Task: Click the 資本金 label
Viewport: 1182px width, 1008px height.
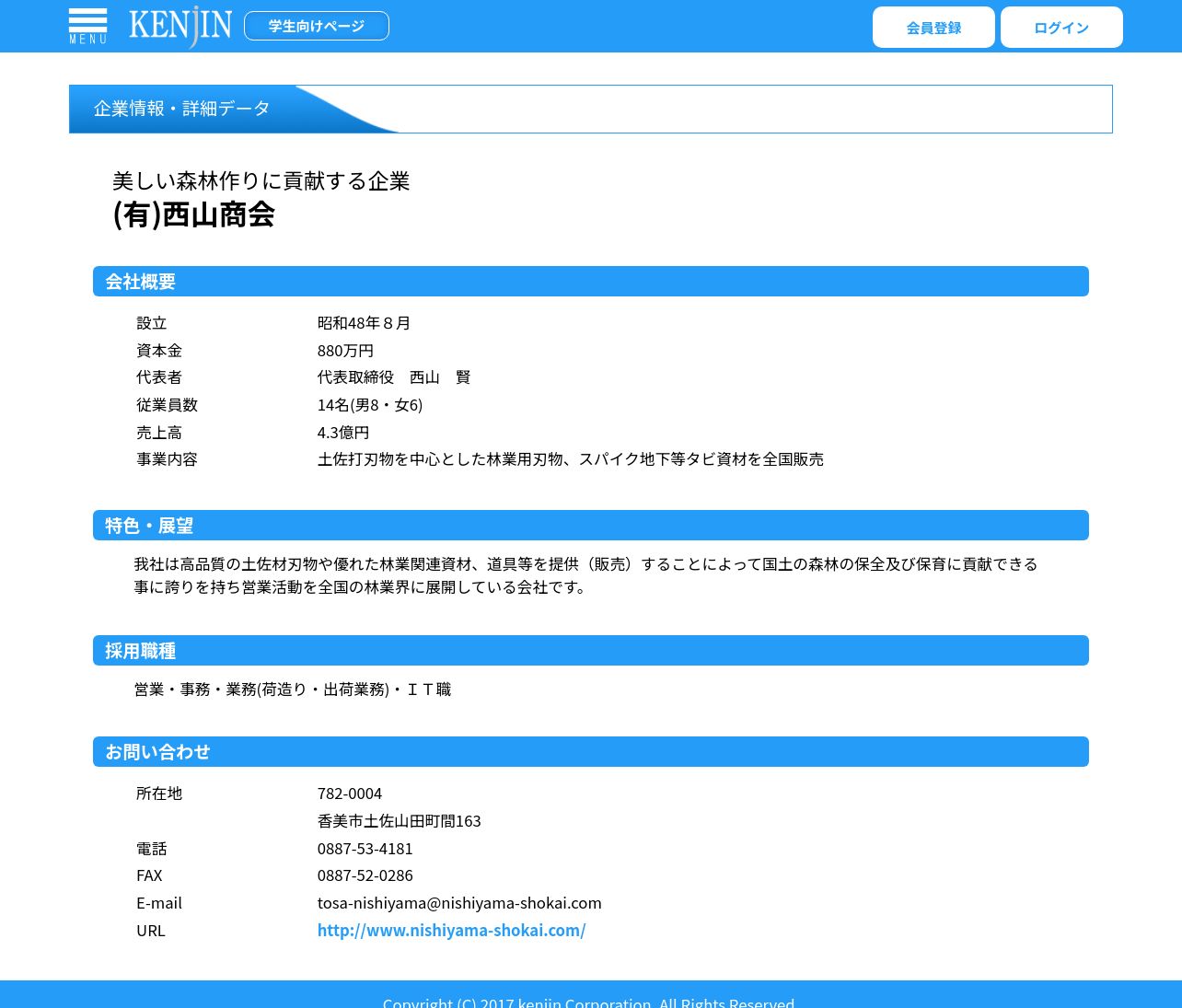Action: point(159,351)
